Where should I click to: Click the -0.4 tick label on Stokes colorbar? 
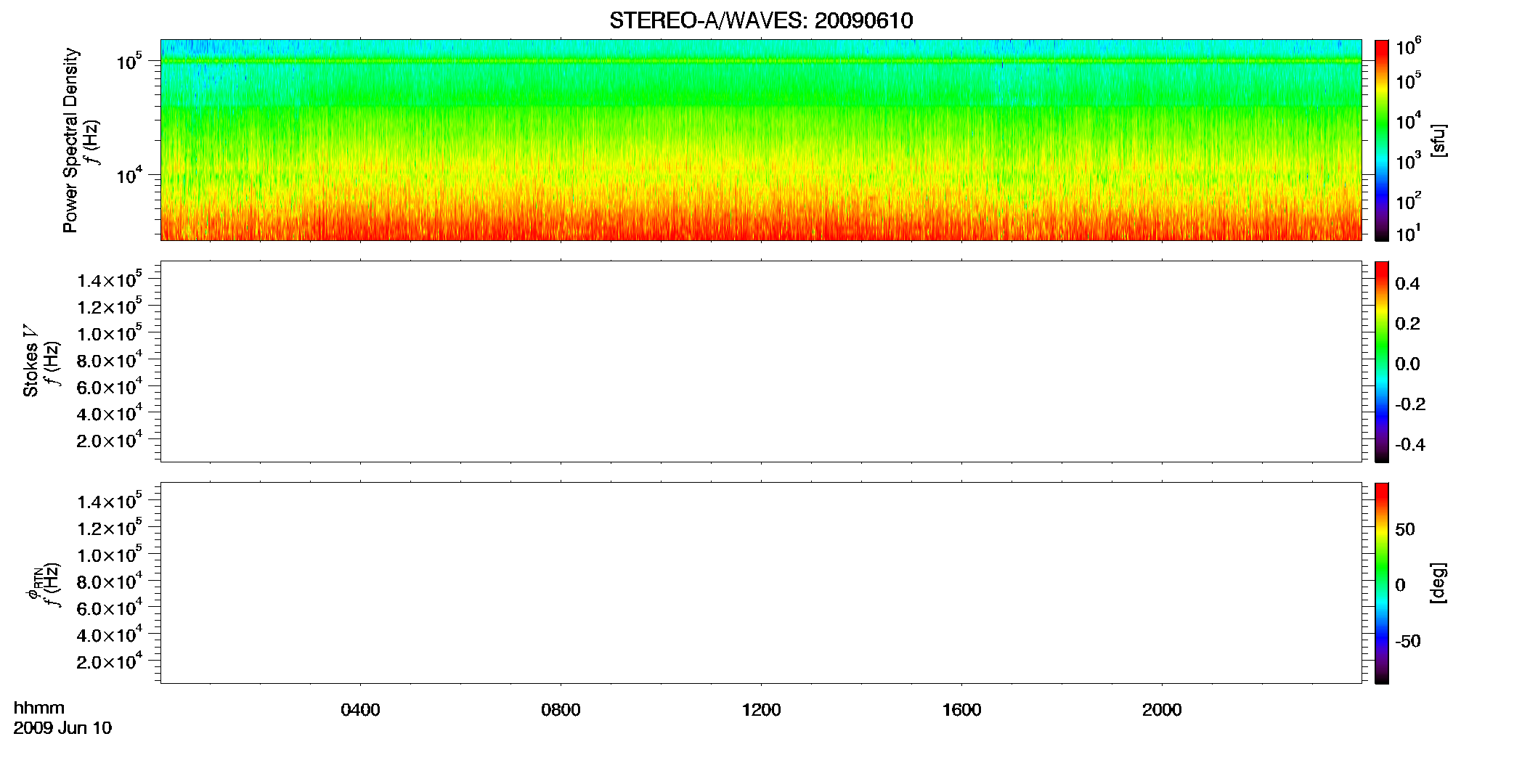[1410, 444]
